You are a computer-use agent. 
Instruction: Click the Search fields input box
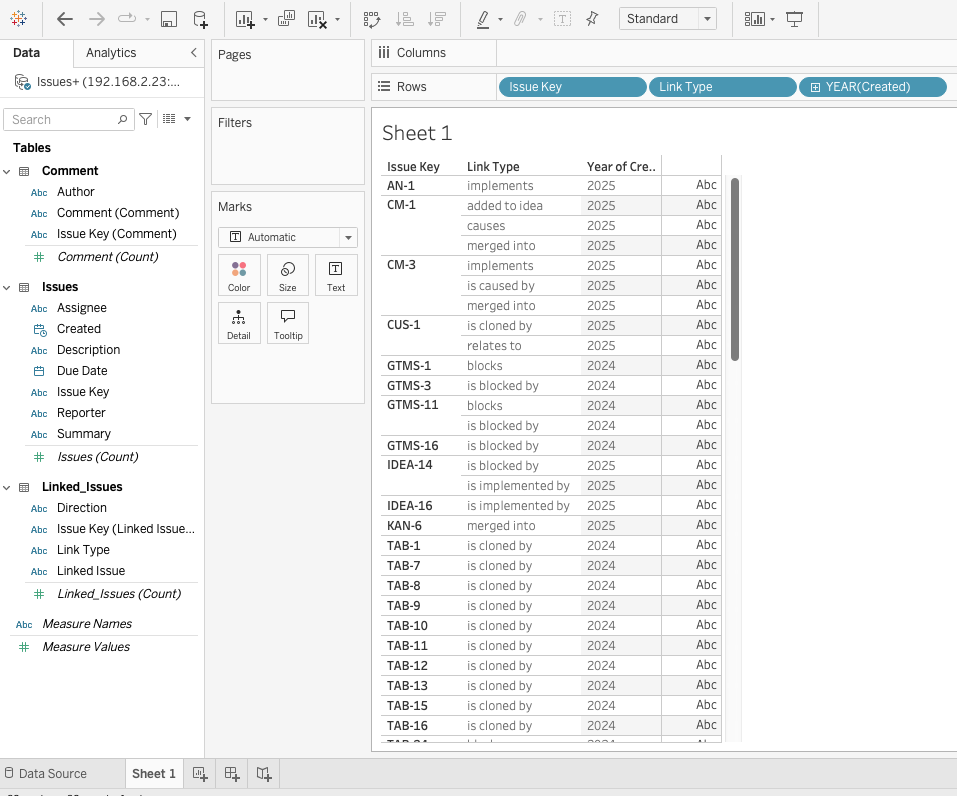[68, 119]
